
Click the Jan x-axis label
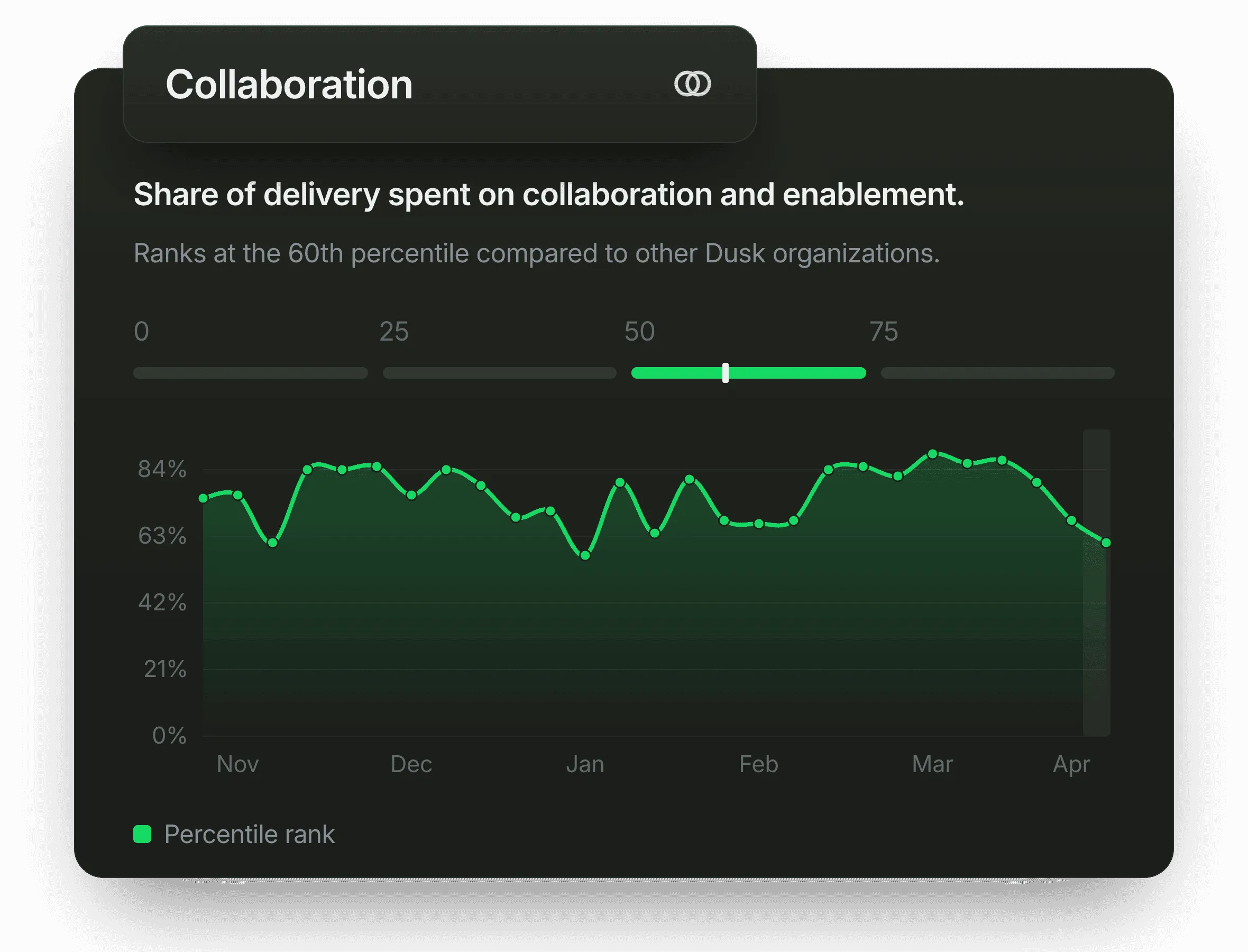[585, 764]
